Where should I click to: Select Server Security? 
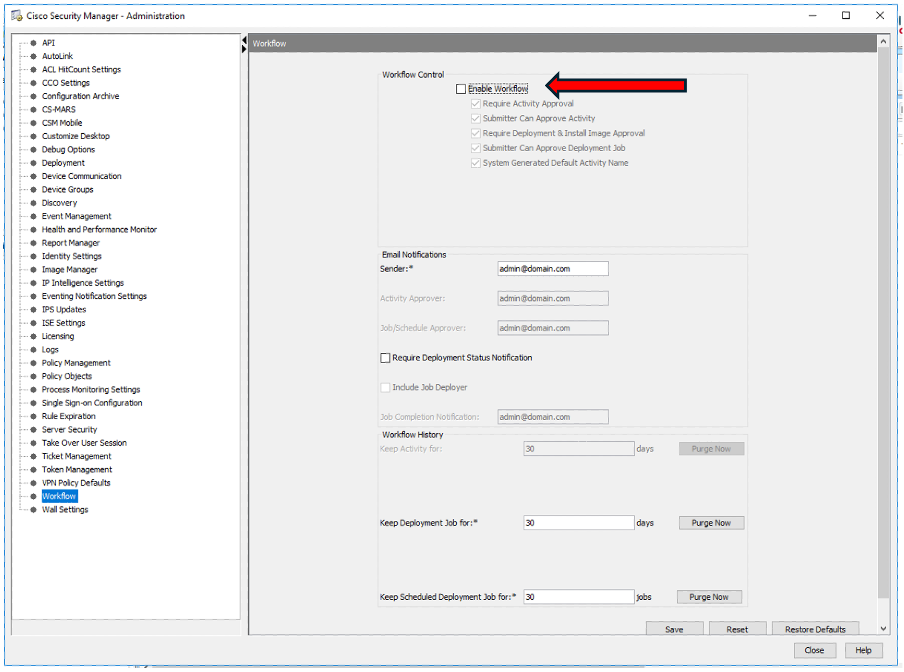[x=70, y=429]
